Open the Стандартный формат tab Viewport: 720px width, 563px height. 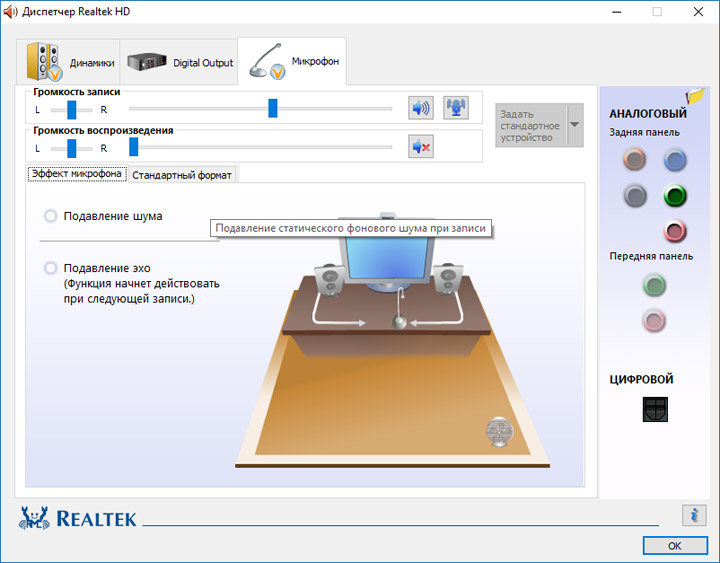click(182, 175)
